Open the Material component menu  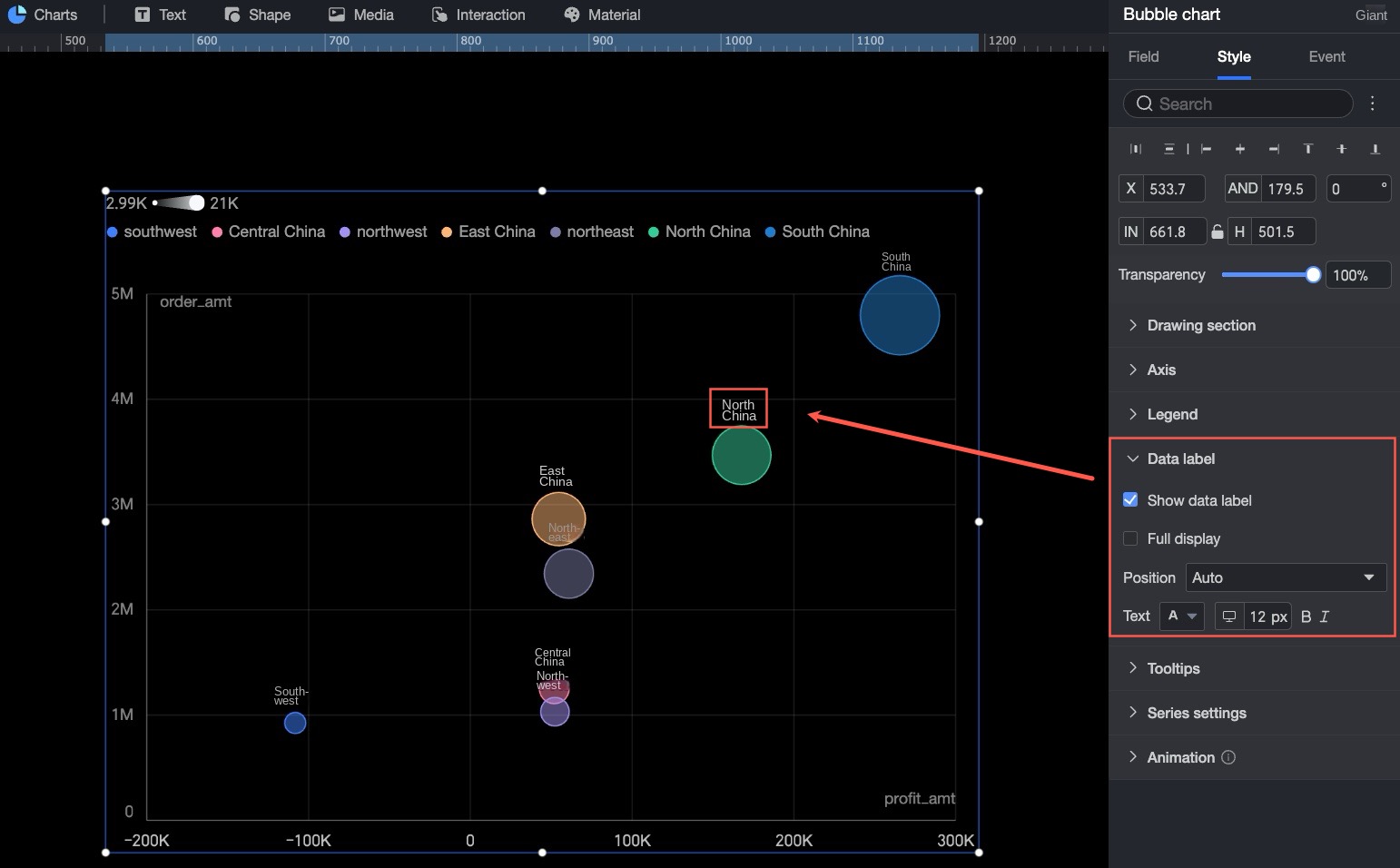602,15
